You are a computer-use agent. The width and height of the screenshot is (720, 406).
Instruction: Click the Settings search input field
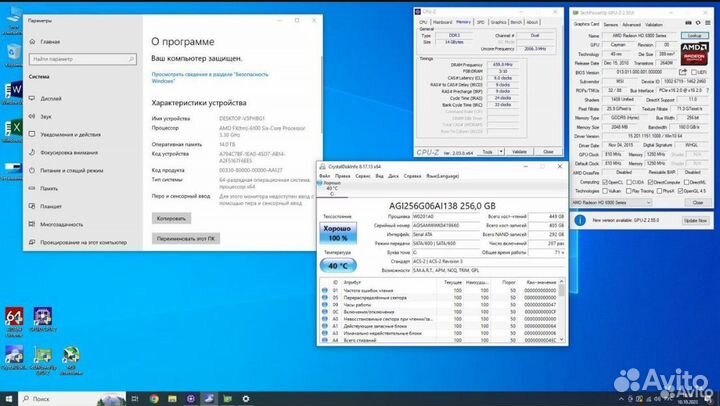tap(83, 59)
